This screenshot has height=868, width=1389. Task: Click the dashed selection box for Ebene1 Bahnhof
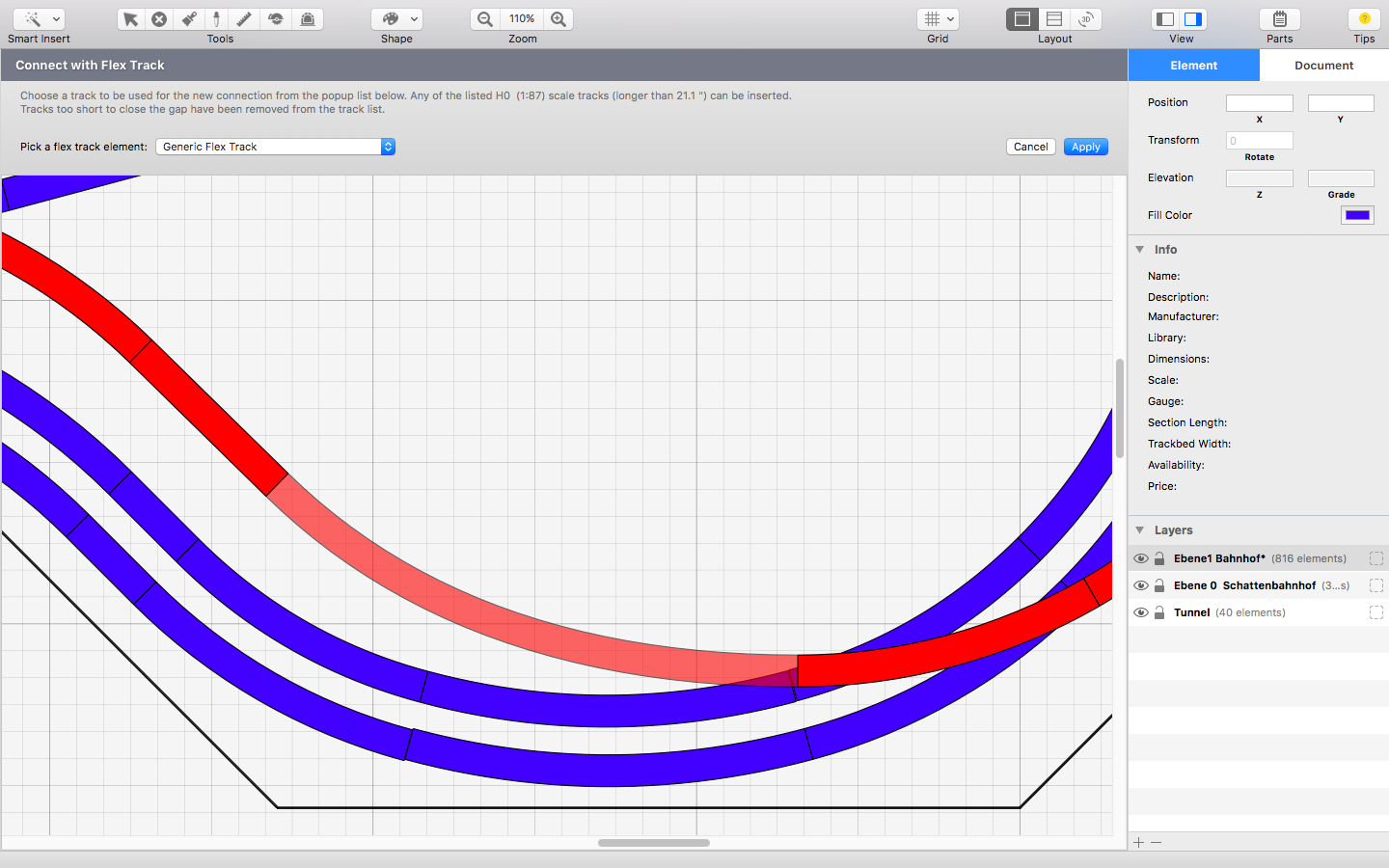click(1376, 558)
